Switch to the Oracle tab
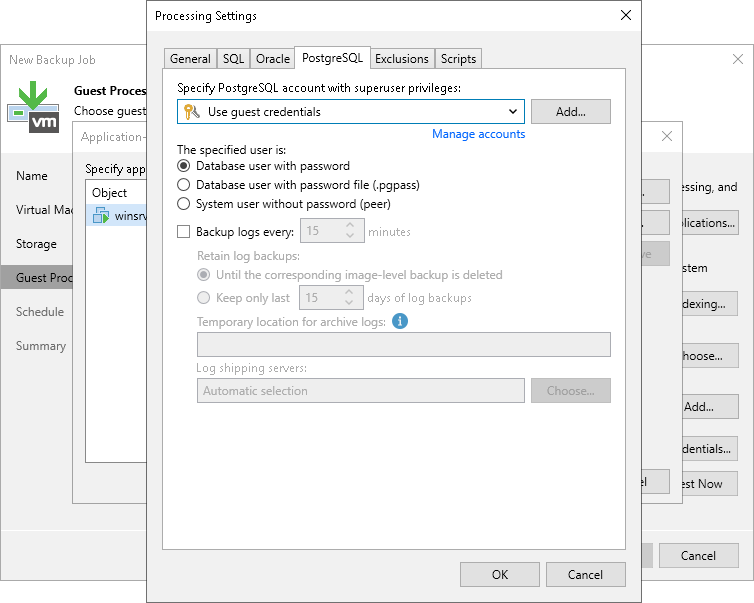Screen dimensions: 754x603 tap(273, 59)
